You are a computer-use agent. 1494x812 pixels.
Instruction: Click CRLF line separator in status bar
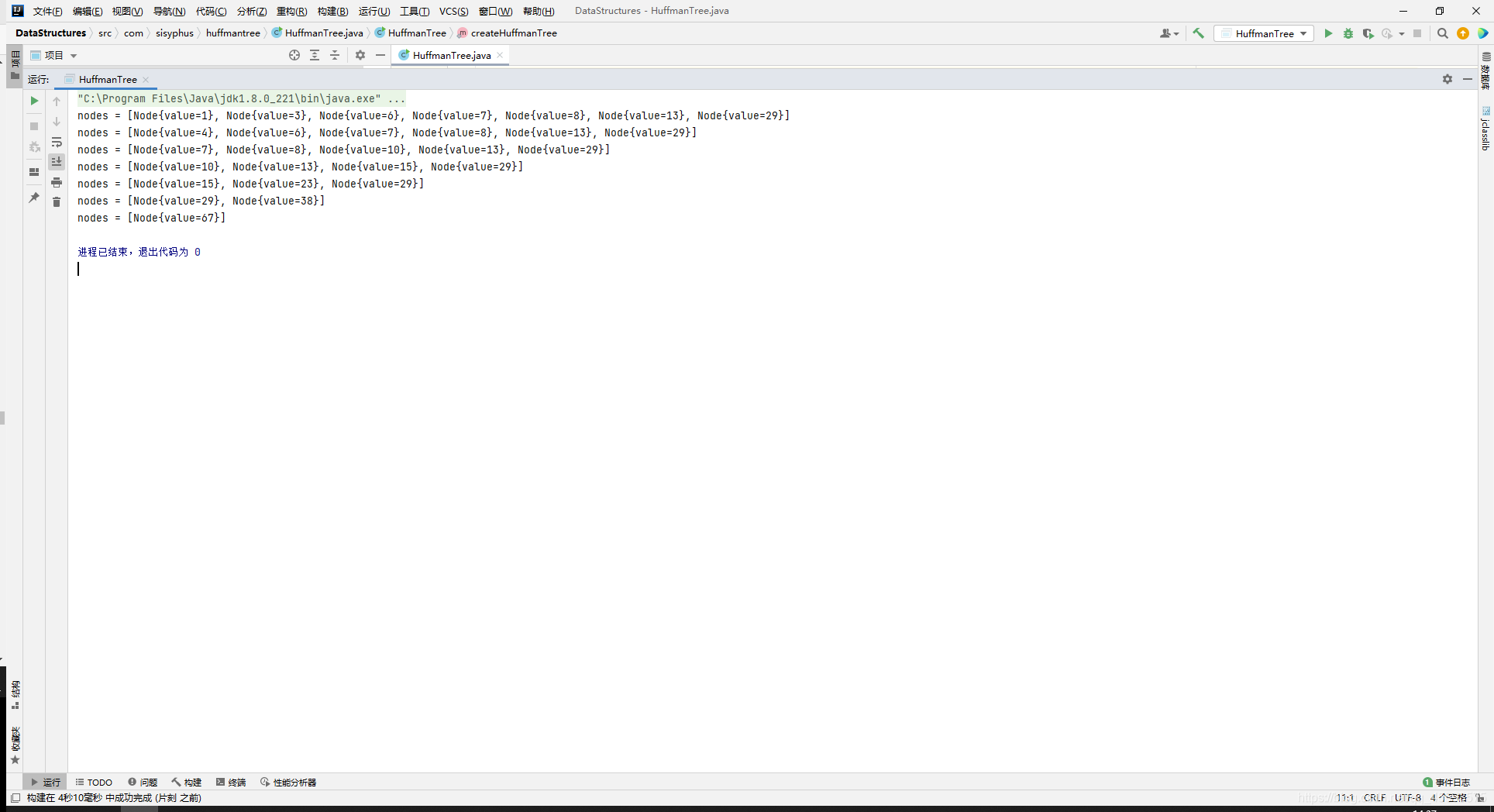pyautogui.click(x=1375, y=797)
